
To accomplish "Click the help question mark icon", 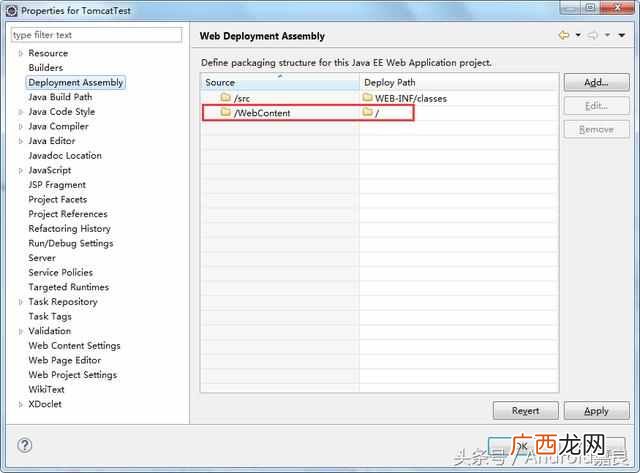I will pos(24,445).
